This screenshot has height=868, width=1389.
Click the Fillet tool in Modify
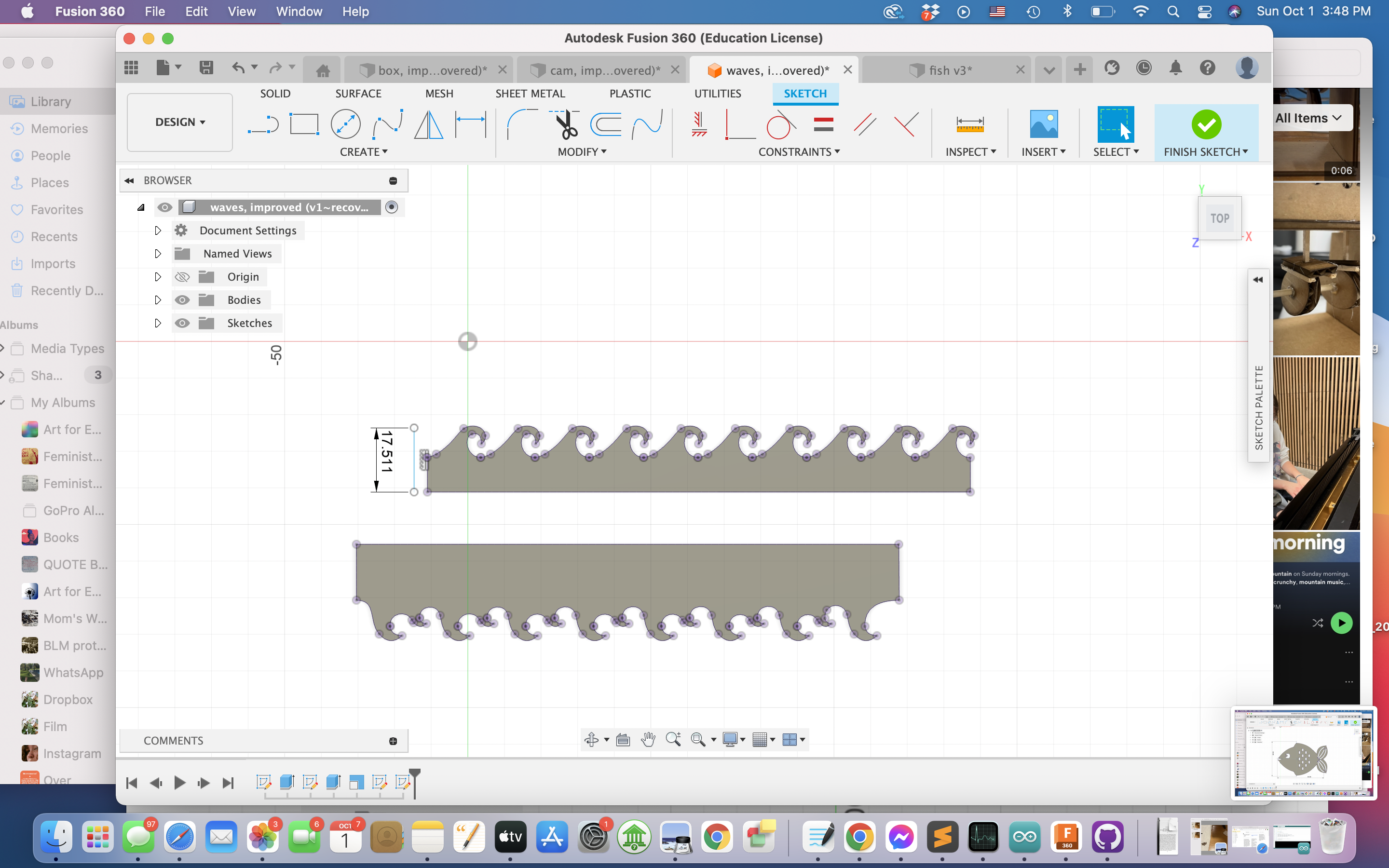(x=520, y=124)
